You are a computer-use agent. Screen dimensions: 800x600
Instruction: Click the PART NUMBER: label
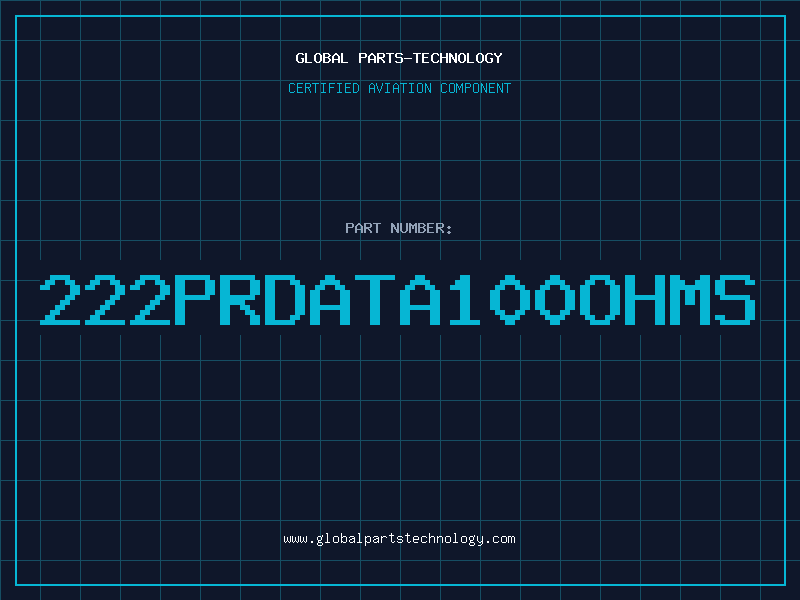(399, 229)
